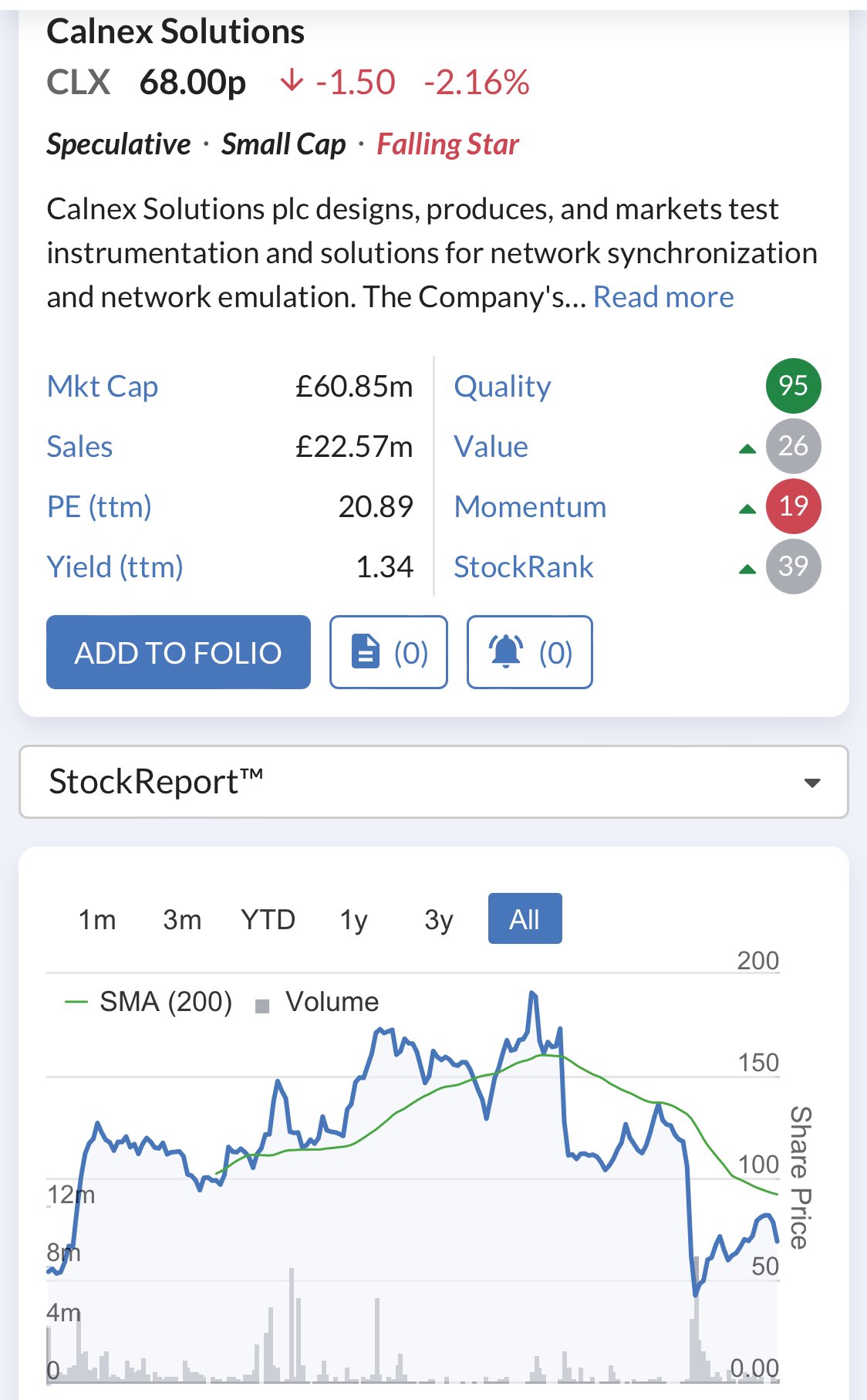Open the PE (ttm) link
The height and width of the screenshot is (1400, 867).
tap(99, 507)
